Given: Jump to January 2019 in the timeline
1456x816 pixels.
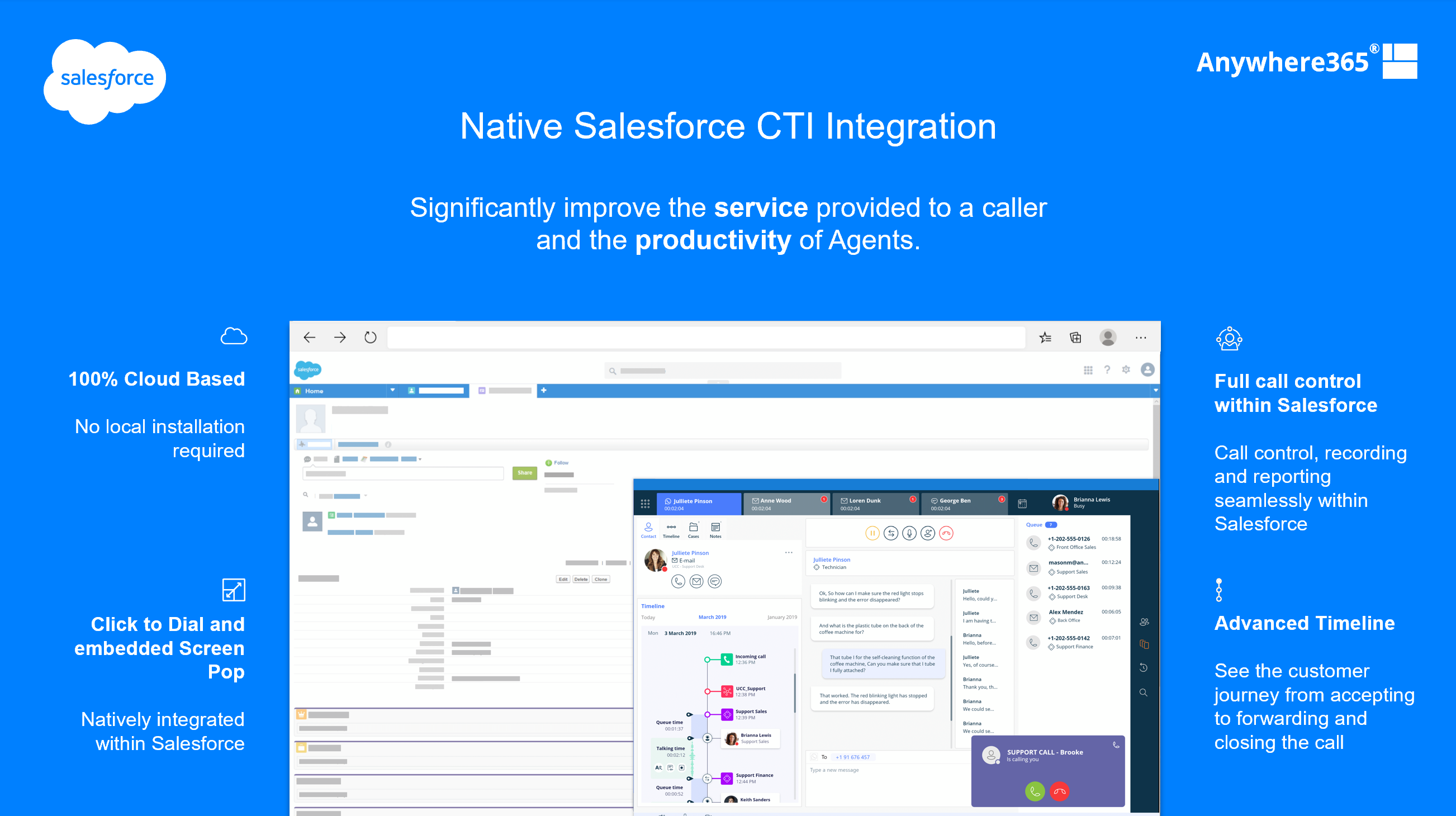Looking at the screenshot, I should pyautogui.click(x=782, y=617).
